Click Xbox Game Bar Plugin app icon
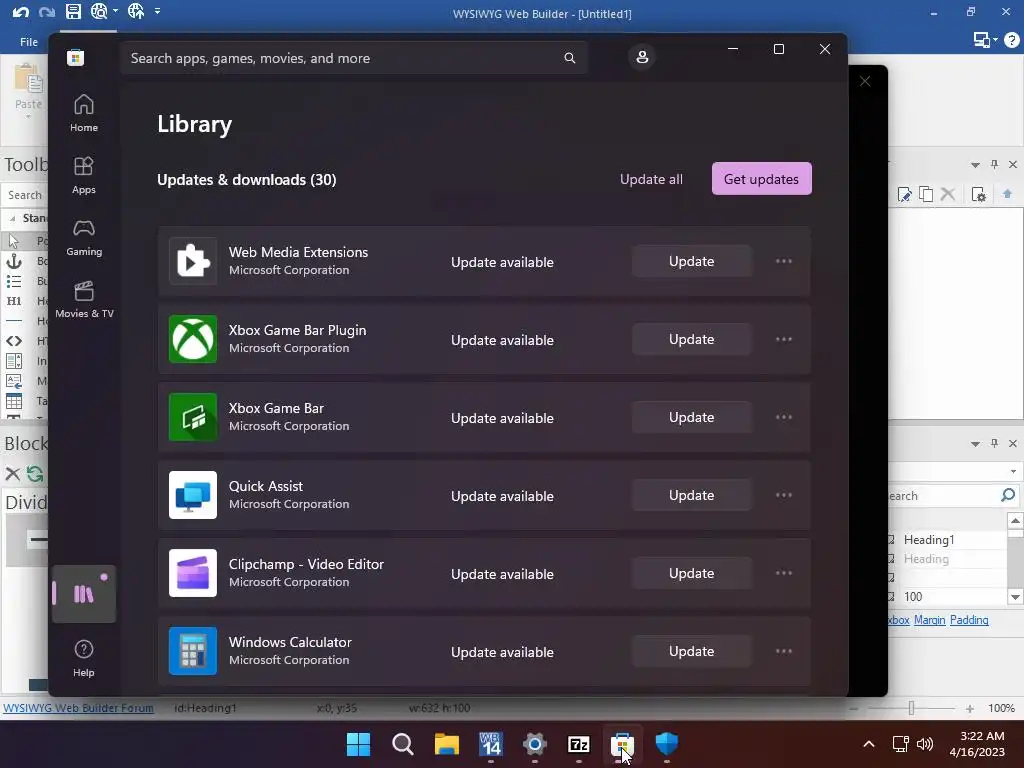 pyautogui.click(x=193, y=339)
